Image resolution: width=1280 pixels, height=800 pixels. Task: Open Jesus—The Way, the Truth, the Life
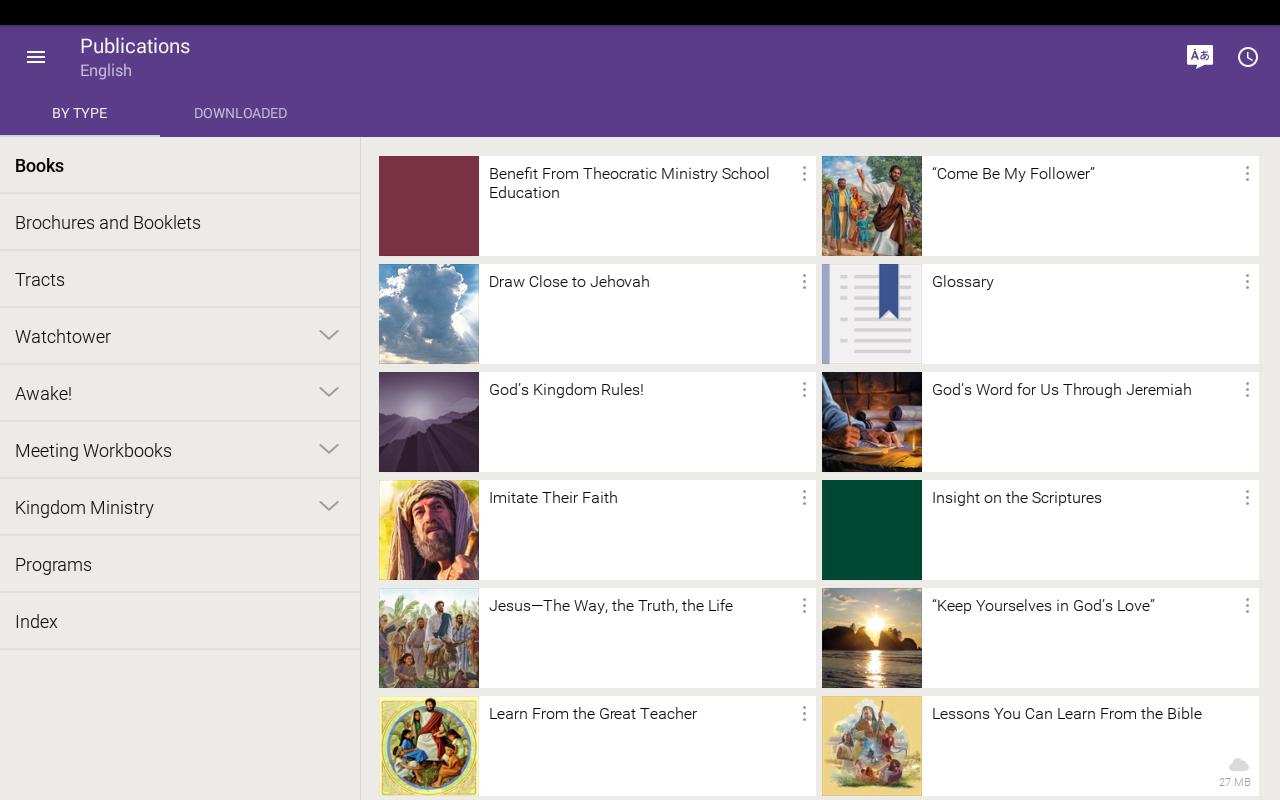(610, 606)
